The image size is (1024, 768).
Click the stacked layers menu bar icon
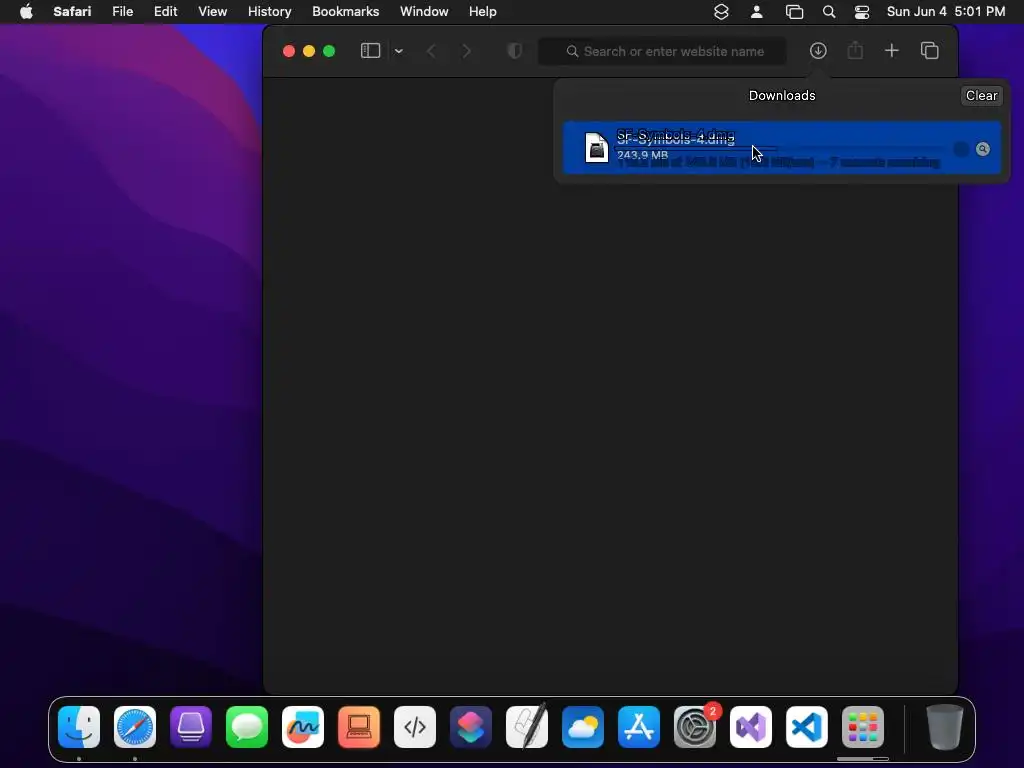click(x=721, y=12)
